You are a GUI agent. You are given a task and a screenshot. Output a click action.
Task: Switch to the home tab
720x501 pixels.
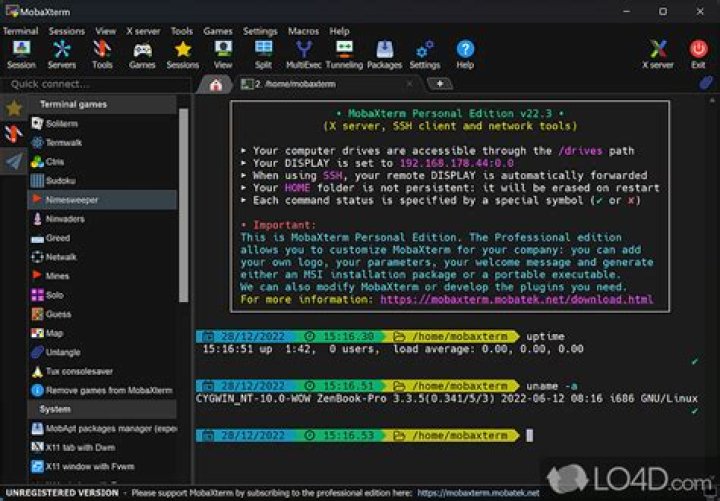tap(215, 84)
